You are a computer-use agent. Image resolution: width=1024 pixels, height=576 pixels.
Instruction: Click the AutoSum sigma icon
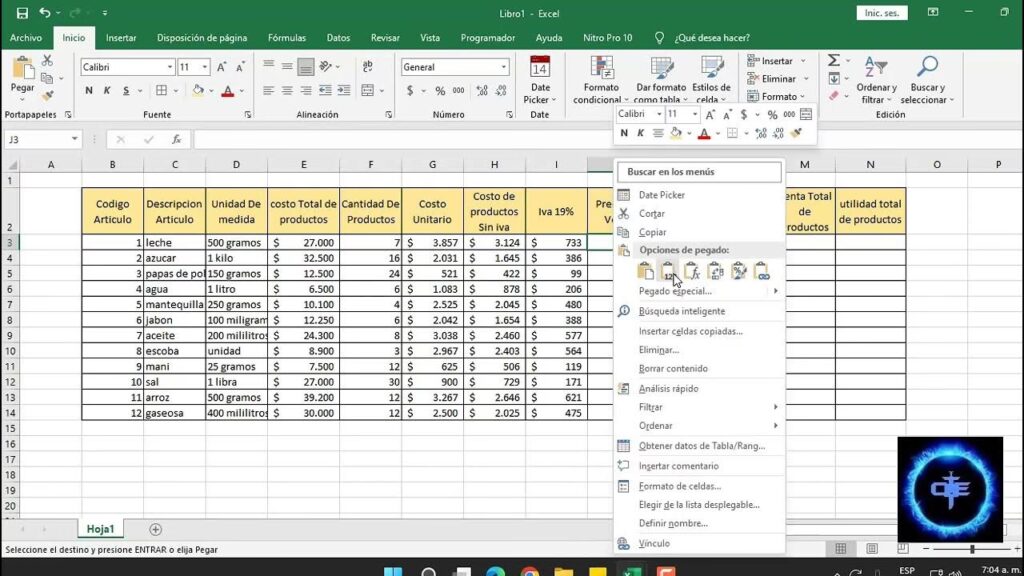(x=833, y=61)
